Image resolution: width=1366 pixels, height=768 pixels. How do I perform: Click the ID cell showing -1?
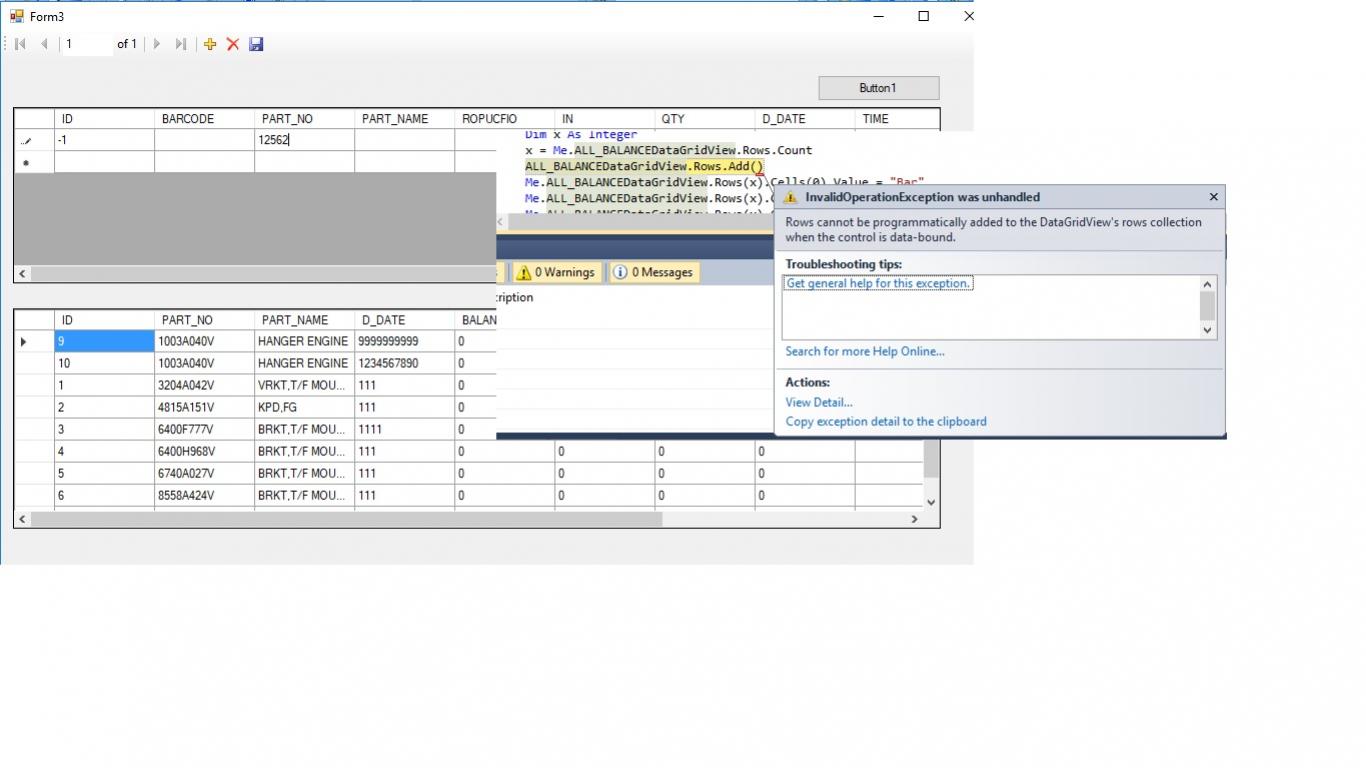[x=104, y=140]
